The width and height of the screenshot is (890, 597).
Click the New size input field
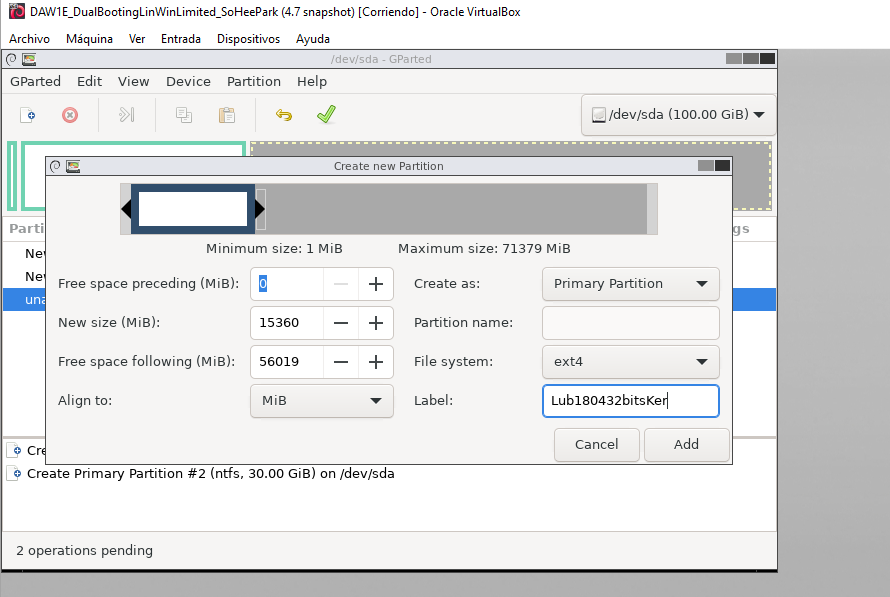287,323
